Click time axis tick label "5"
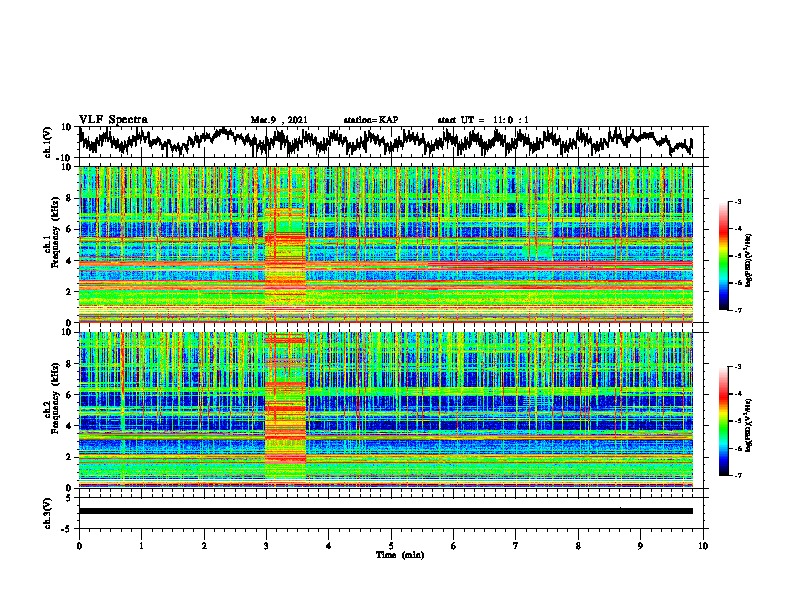 pos(391,546)
